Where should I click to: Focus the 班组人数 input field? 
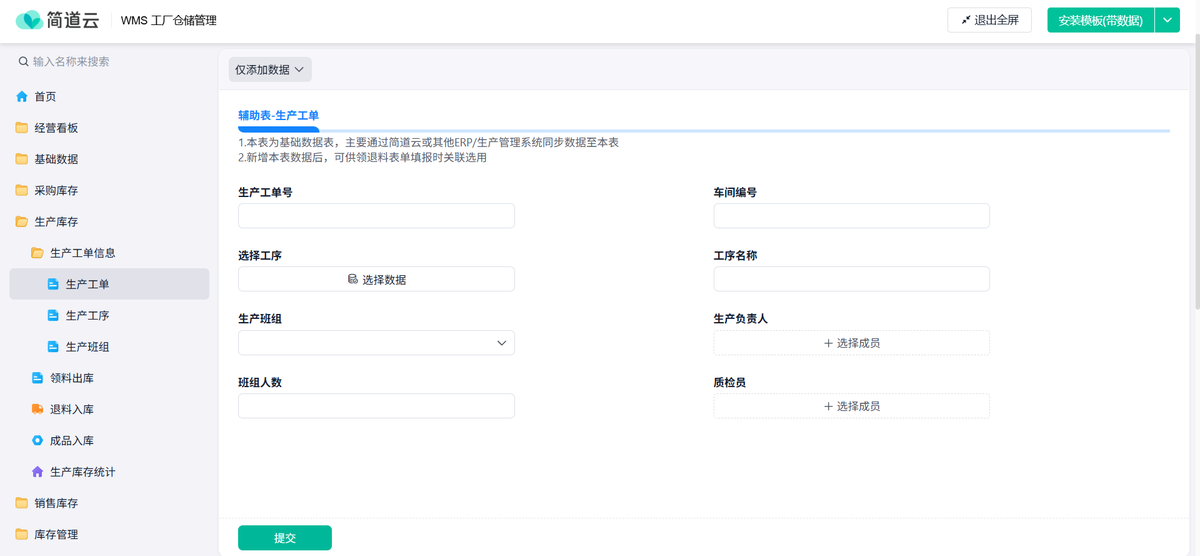[376, 406]
